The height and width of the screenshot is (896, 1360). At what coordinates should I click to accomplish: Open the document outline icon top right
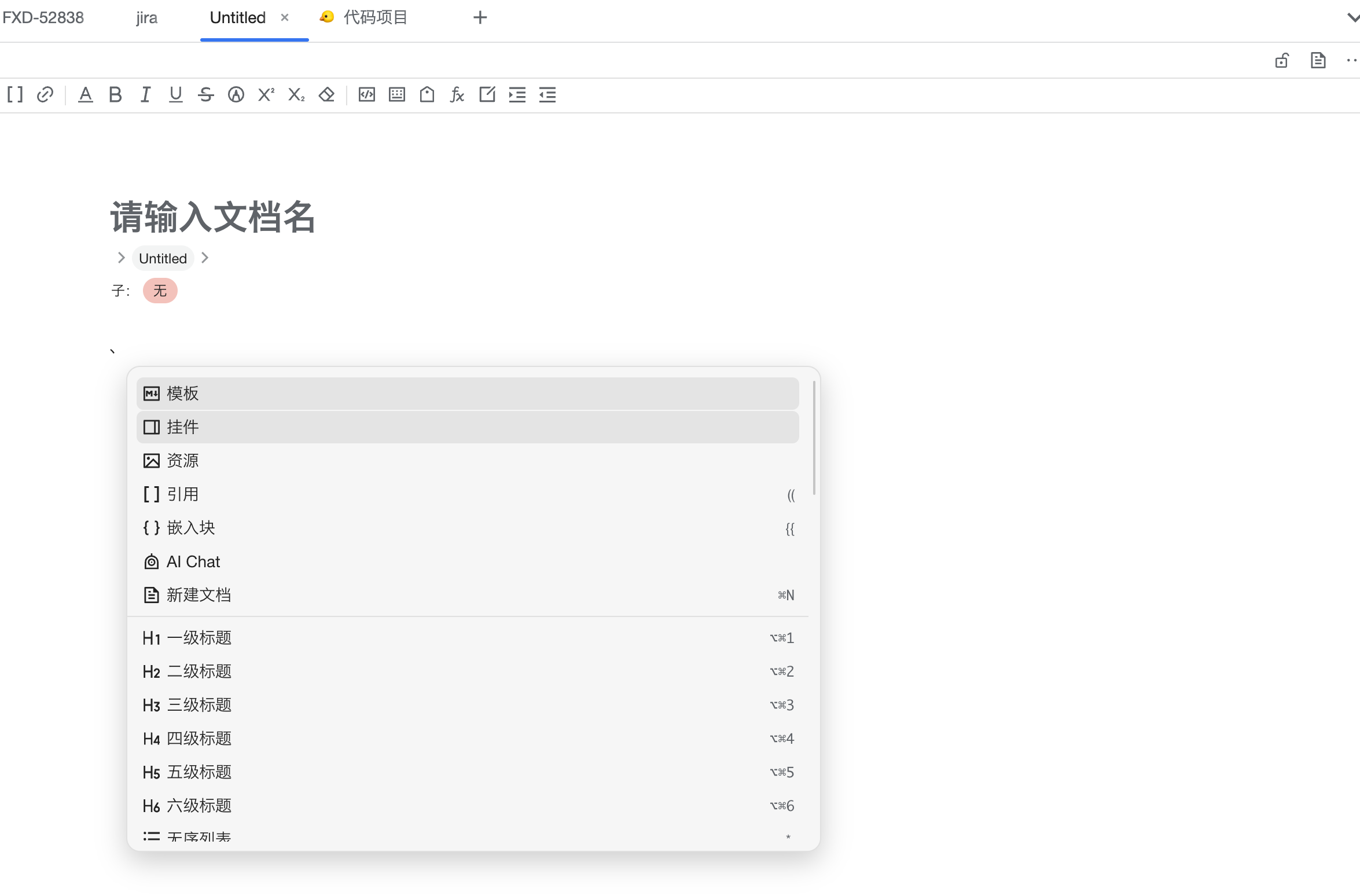tap(1318, 60)
